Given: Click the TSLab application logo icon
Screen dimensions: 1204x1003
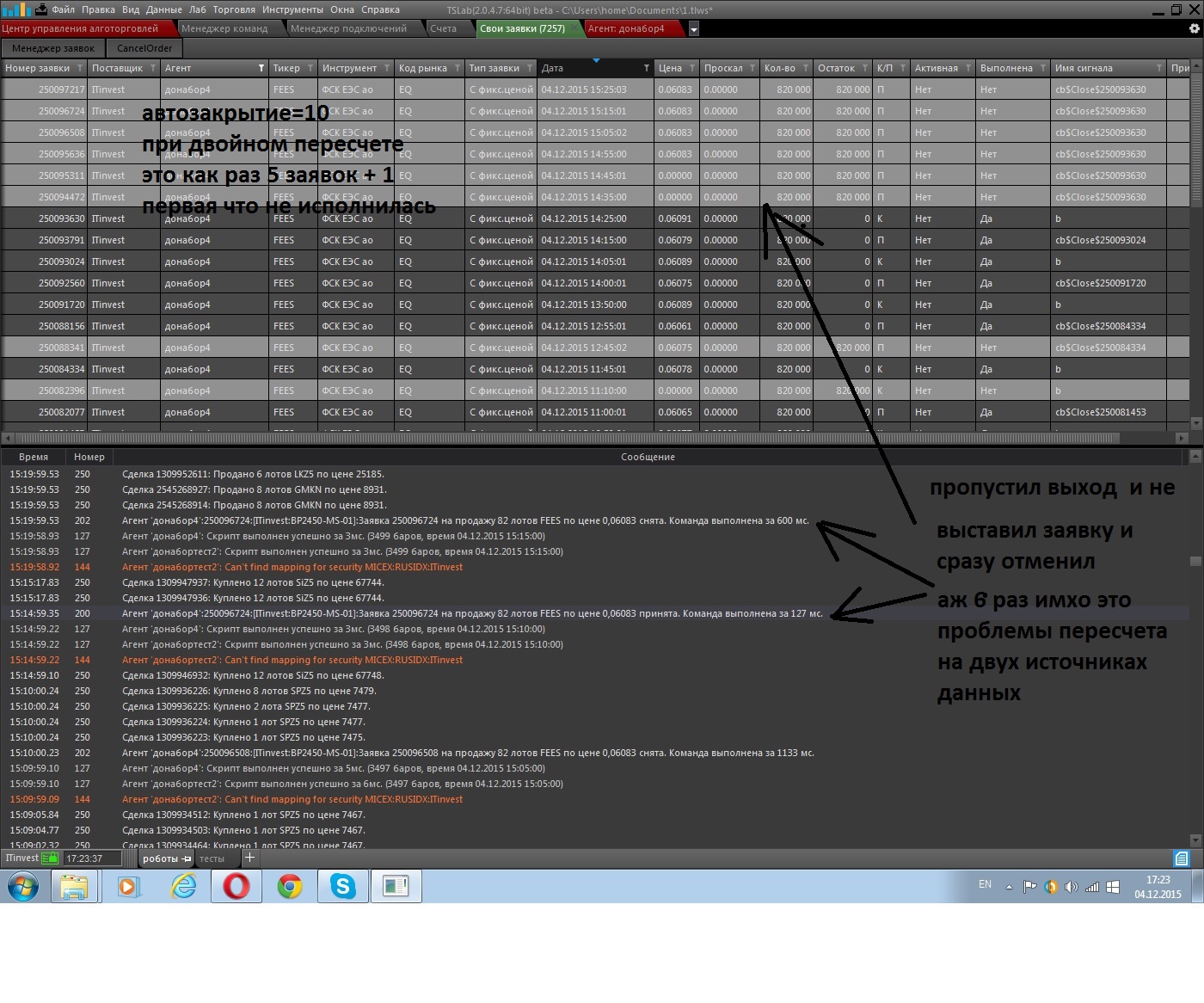Looking at the screenshot, I should [x=16, y=9].
